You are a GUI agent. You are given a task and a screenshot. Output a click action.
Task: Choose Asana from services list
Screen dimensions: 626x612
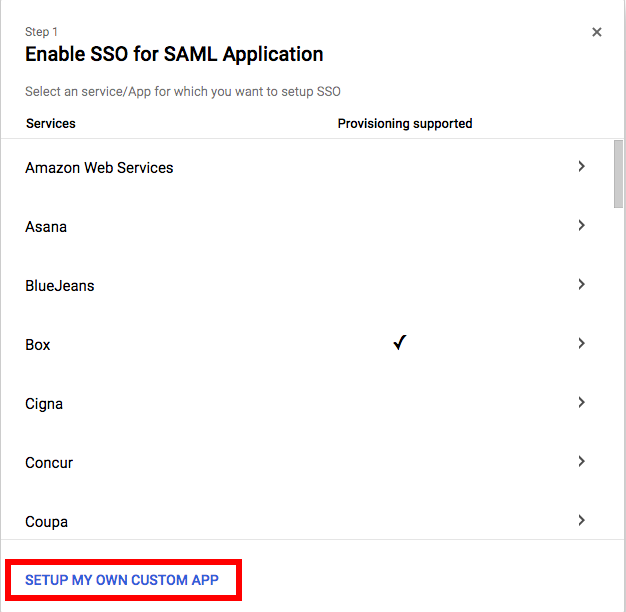click(46, 227)
